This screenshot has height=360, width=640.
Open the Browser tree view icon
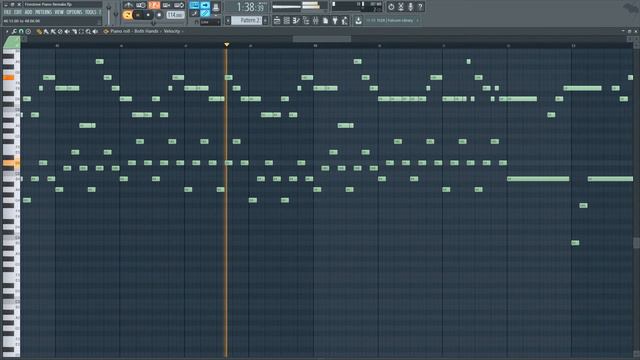306,20
